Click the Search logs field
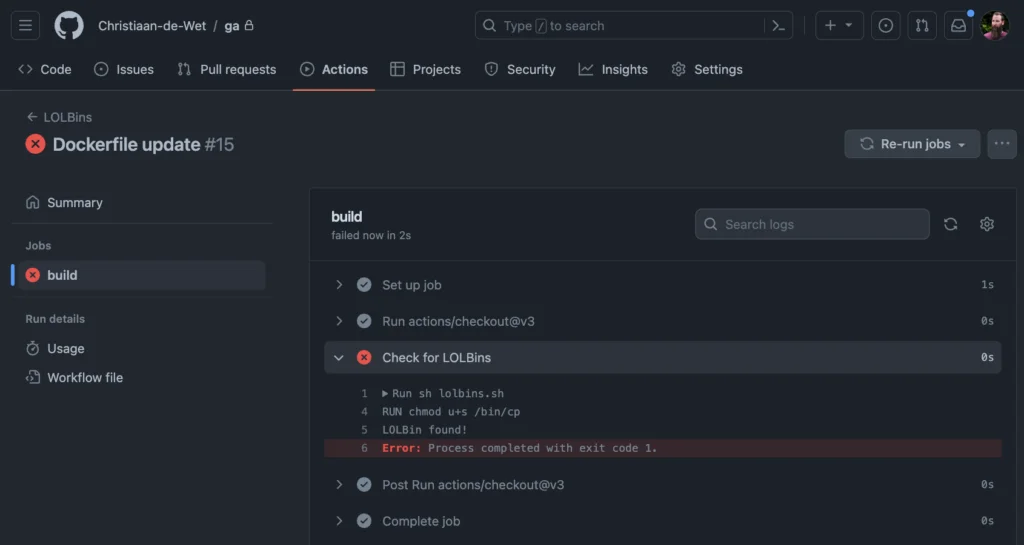 click(812, 224)
